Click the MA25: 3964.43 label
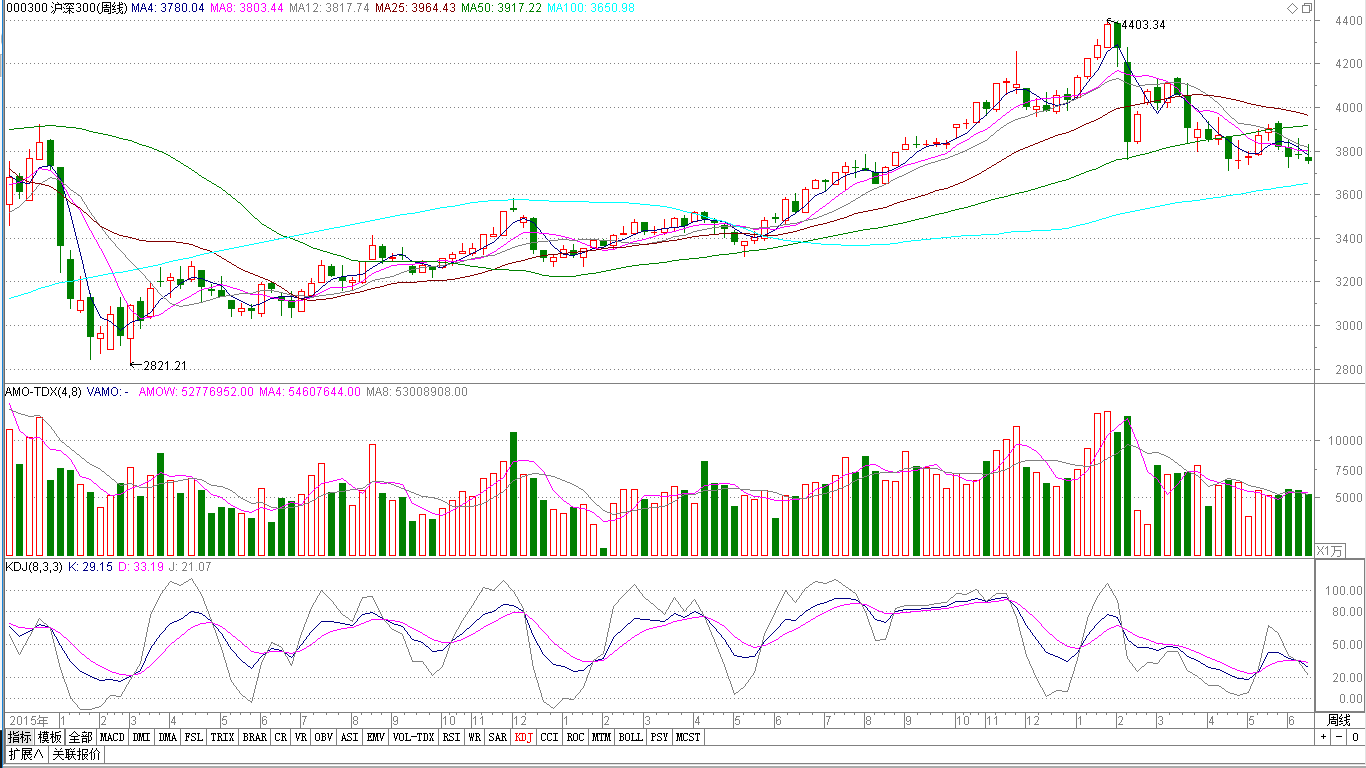Viewport: 1366px width, 768px height. click(415, 8)
